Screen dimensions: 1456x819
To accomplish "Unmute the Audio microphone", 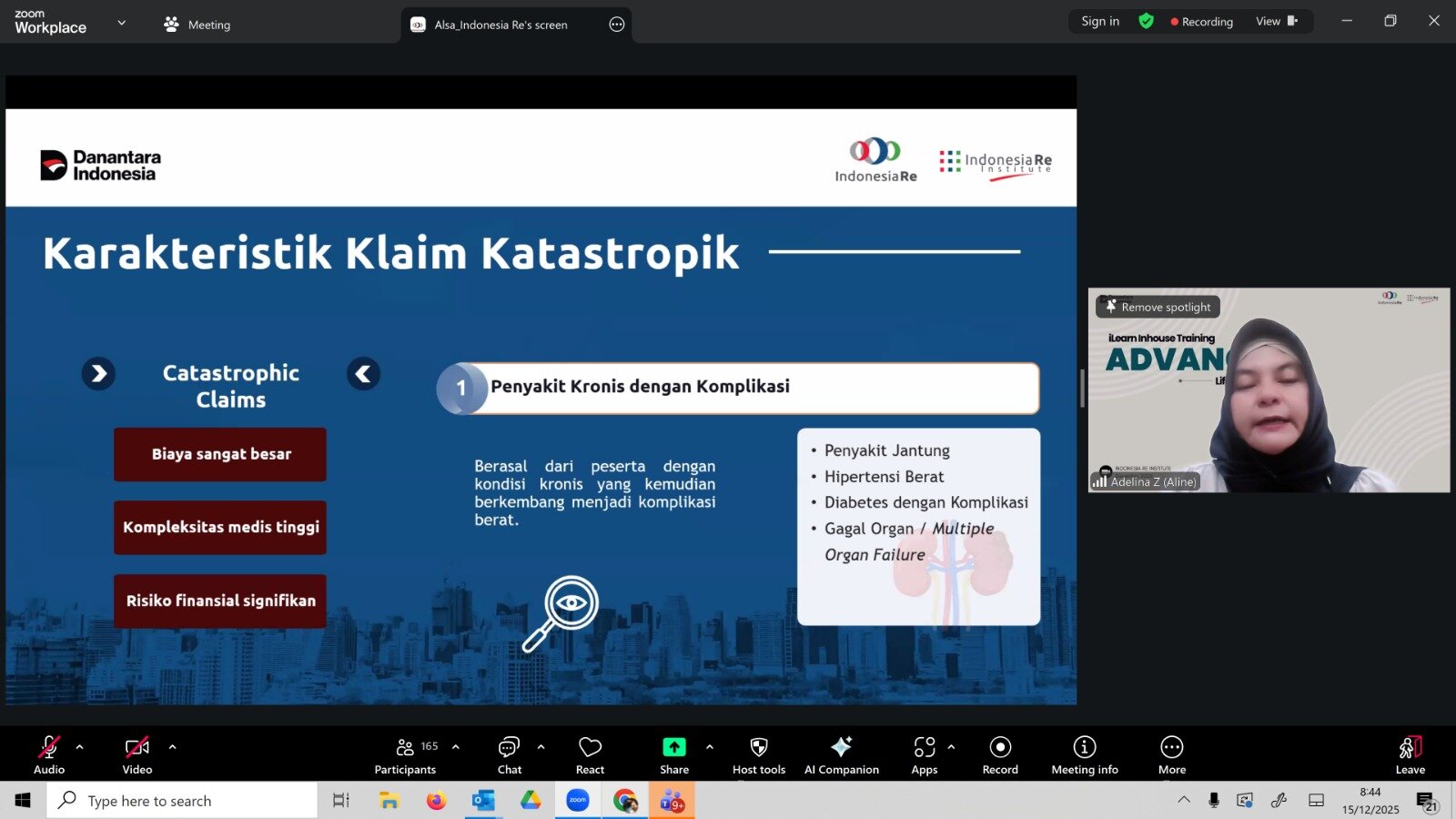I will tap(49, 755).
